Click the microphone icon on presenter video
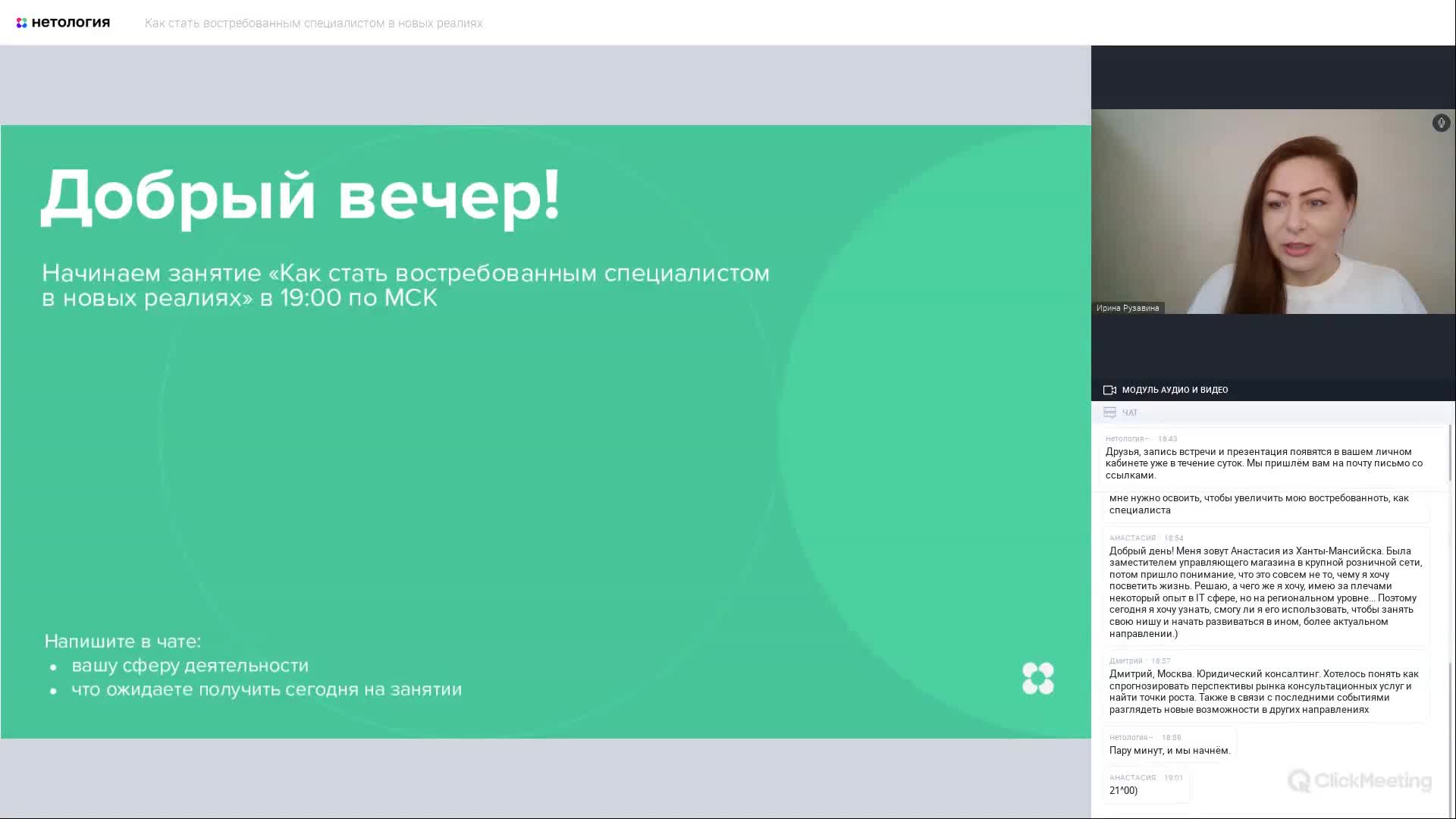1456x819 pixels. coord(1441,123)
